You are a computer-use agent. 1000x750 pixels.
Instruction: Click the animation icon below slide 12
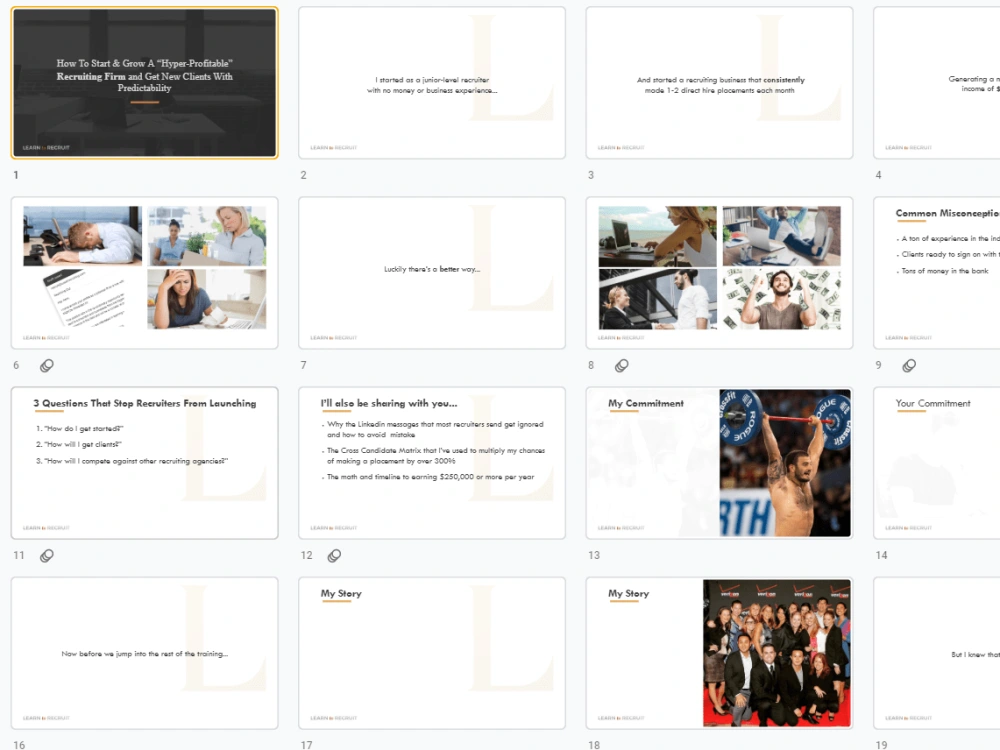click(x=334, y=555)
